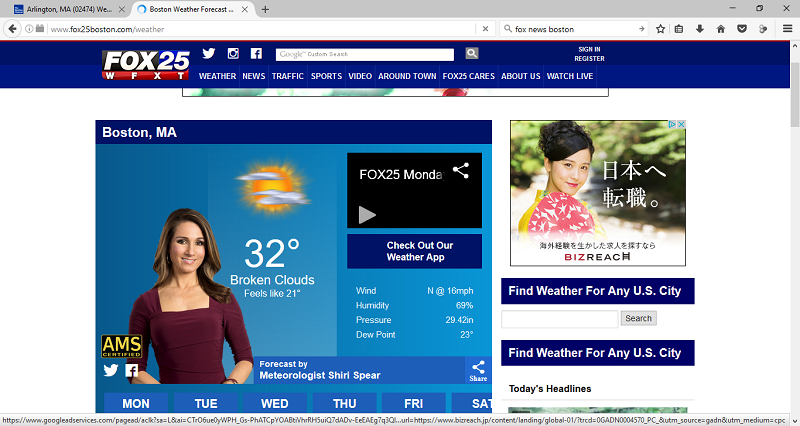Close the Arlington, MA tab
Image resolution: width=800 pixels, height=426 pixels.
121,9
